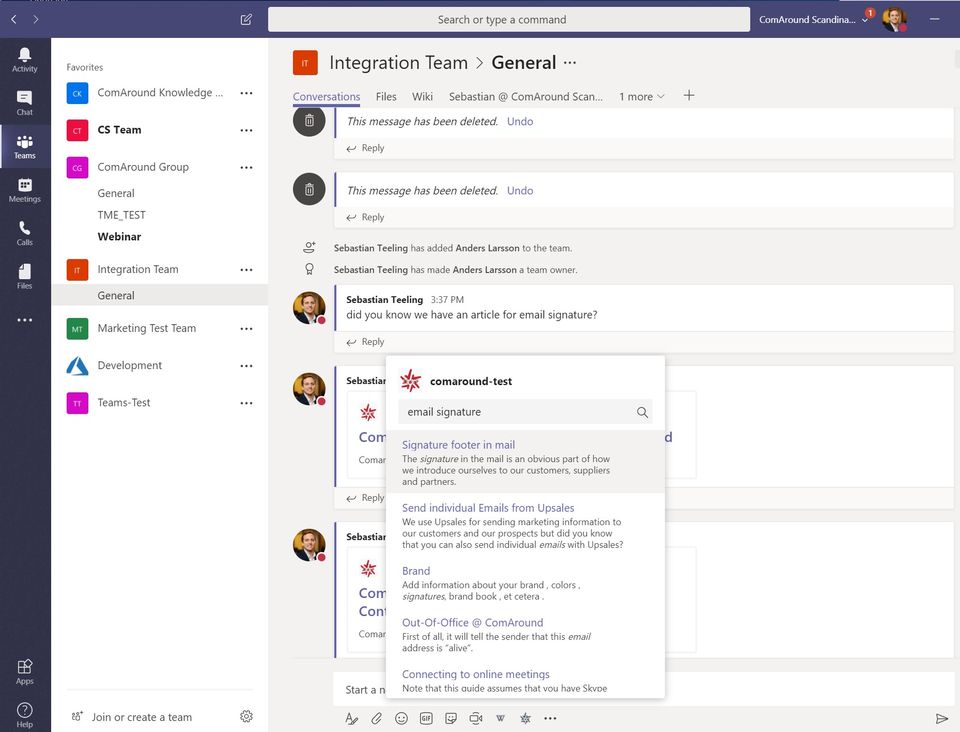Insert an emoji from the compose toolbar
960x732 pixels.
coord(401,718)
